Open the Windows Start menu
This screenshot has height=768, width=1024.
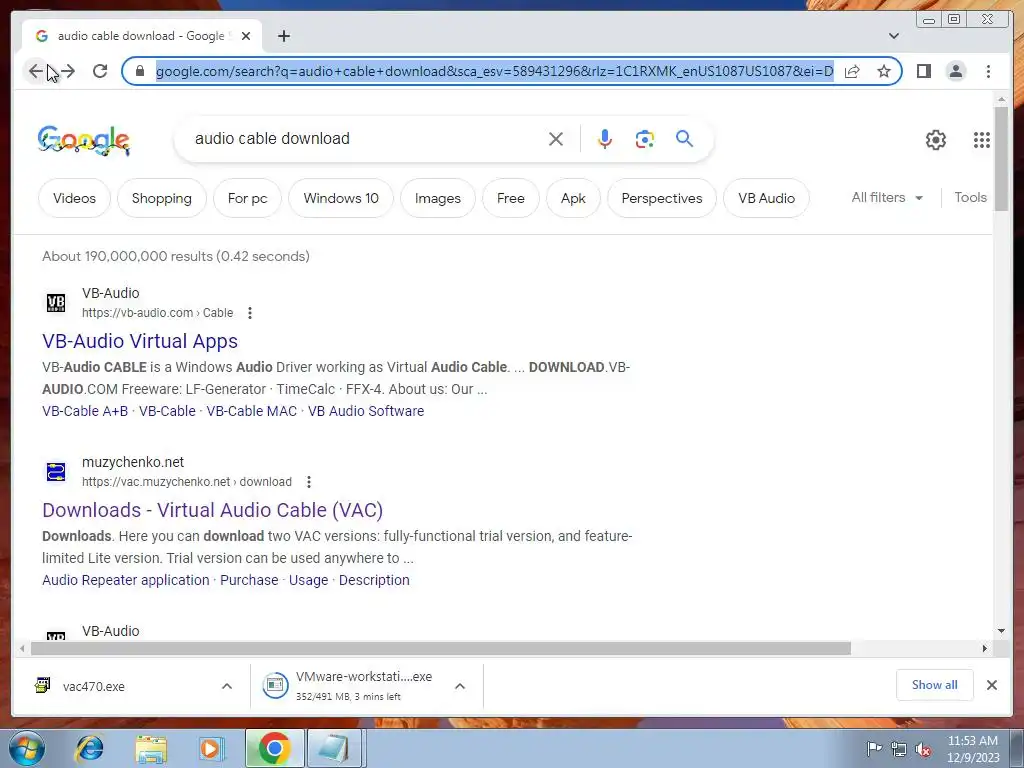pos(27,748)
